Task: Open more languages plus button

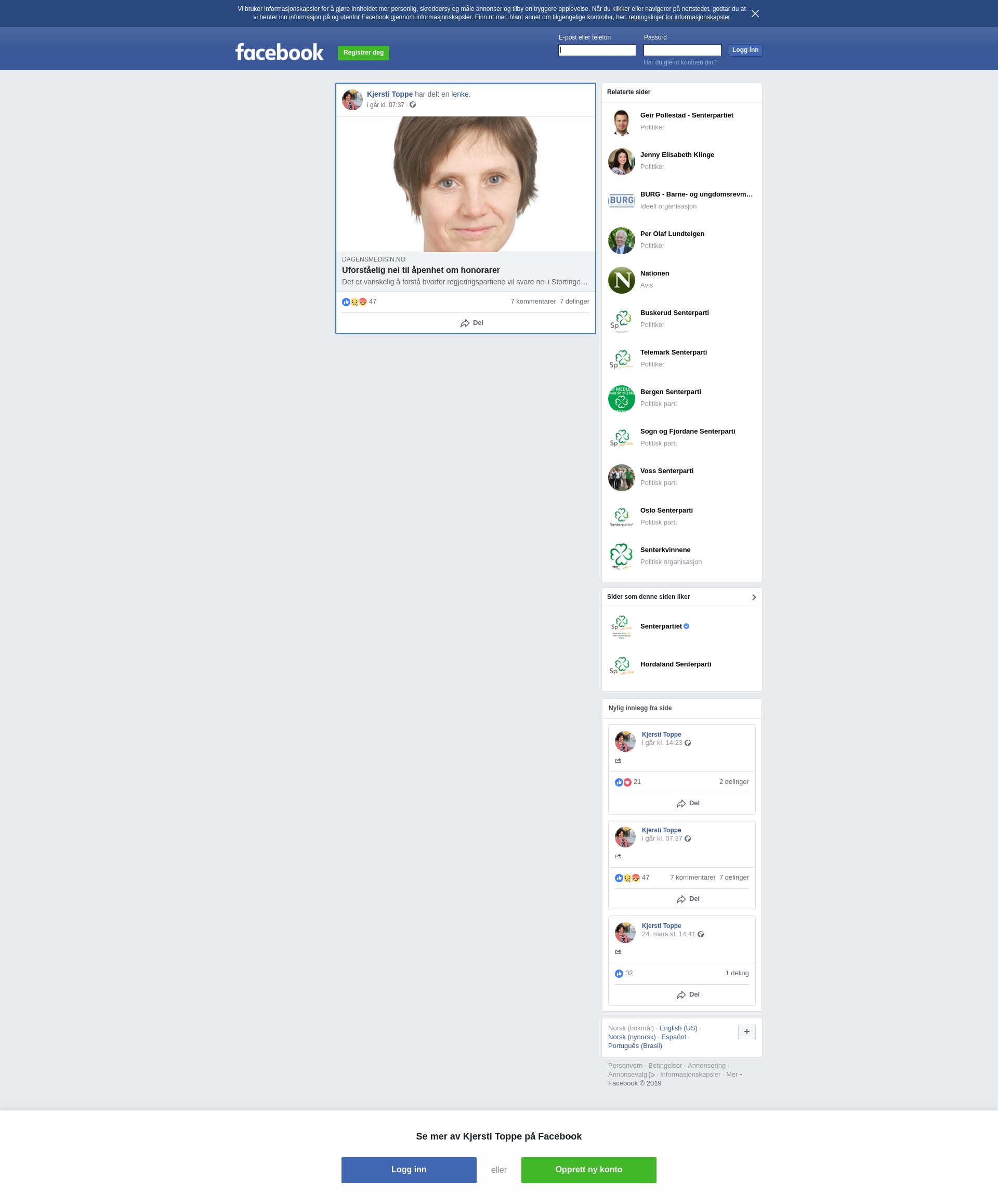Action: (747, 1032)
